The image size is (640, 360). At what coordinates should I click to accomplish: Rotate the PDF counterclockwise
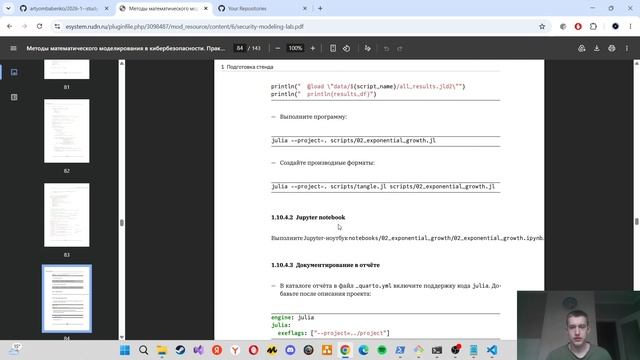(347, 48)
